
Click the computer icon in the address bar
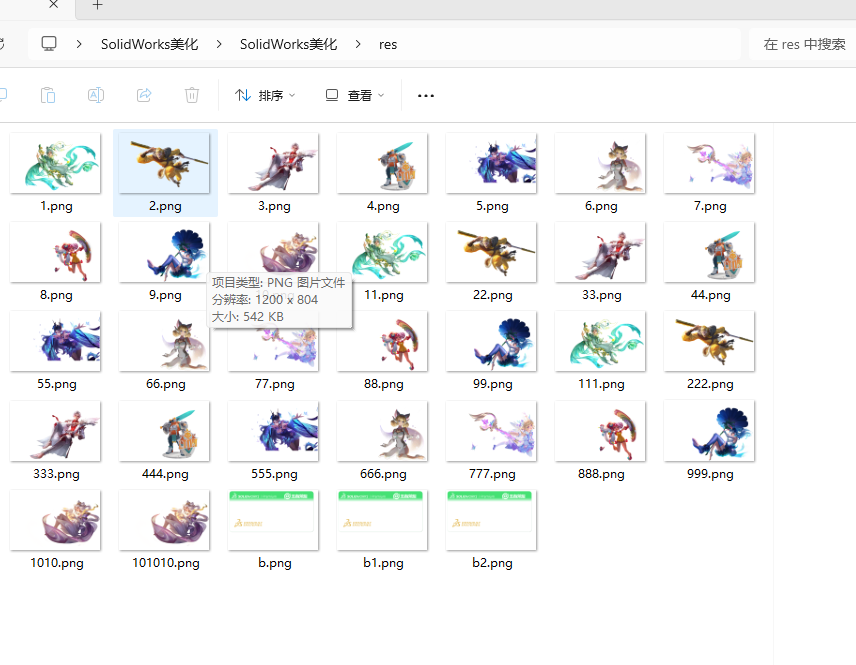(x=49, y=44)
